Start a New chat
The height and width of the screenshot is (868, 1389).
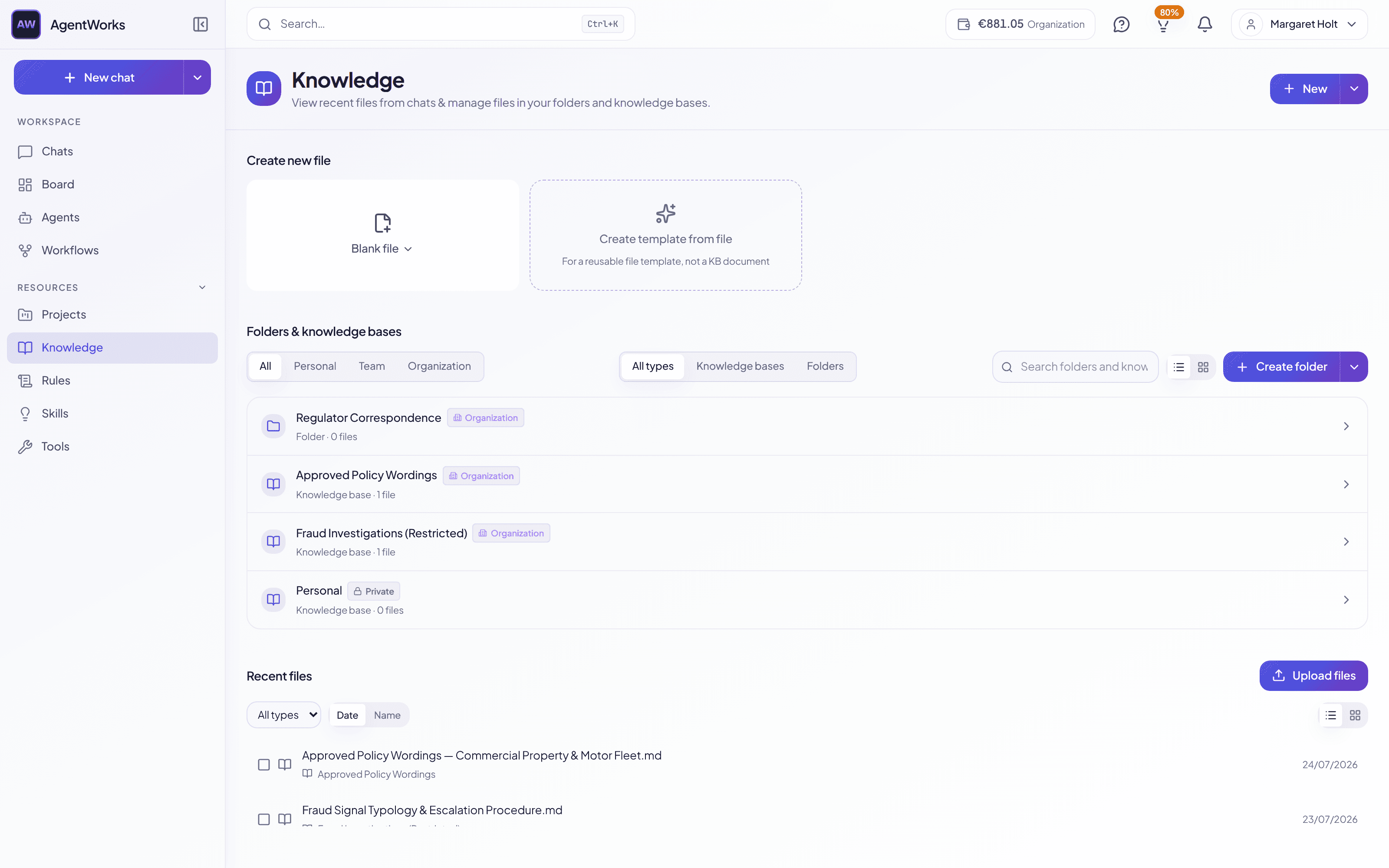(99, 78)
